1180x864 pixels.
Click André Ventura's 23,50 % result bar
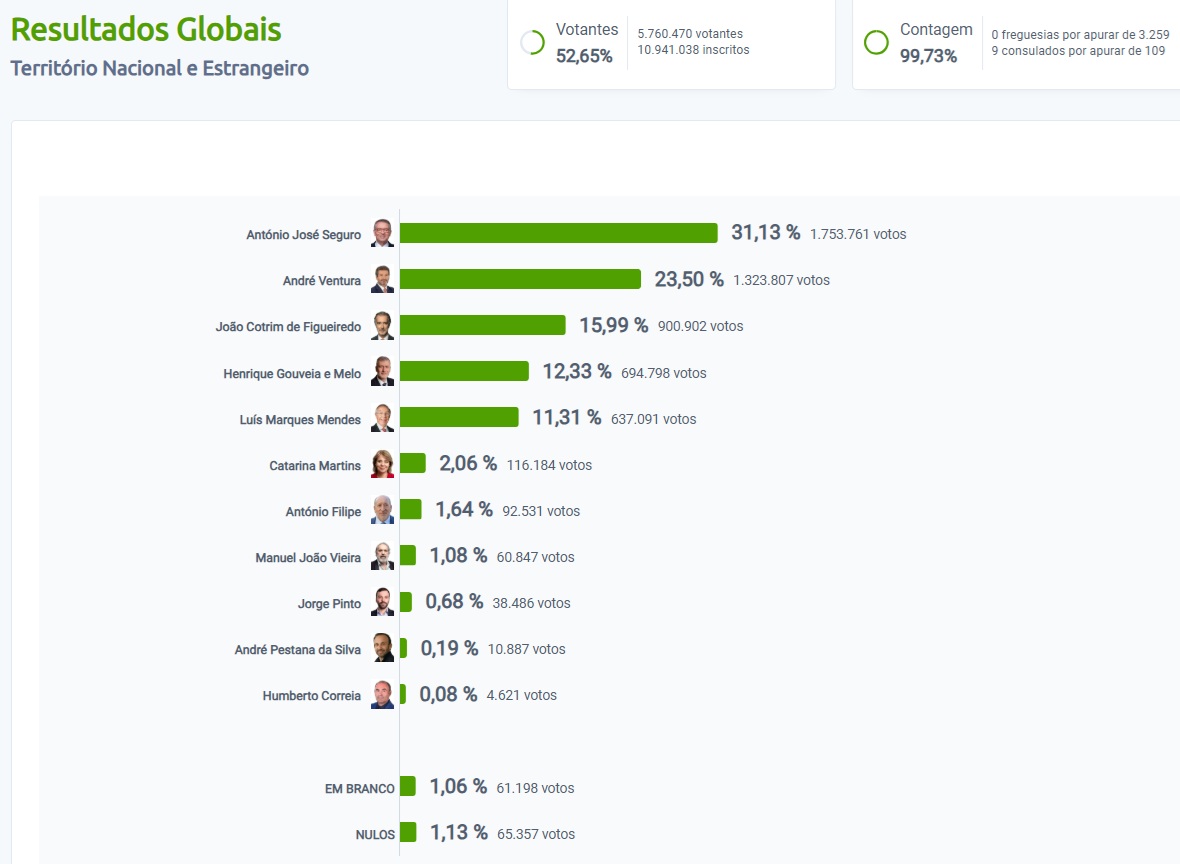click(x=520, y=280)
